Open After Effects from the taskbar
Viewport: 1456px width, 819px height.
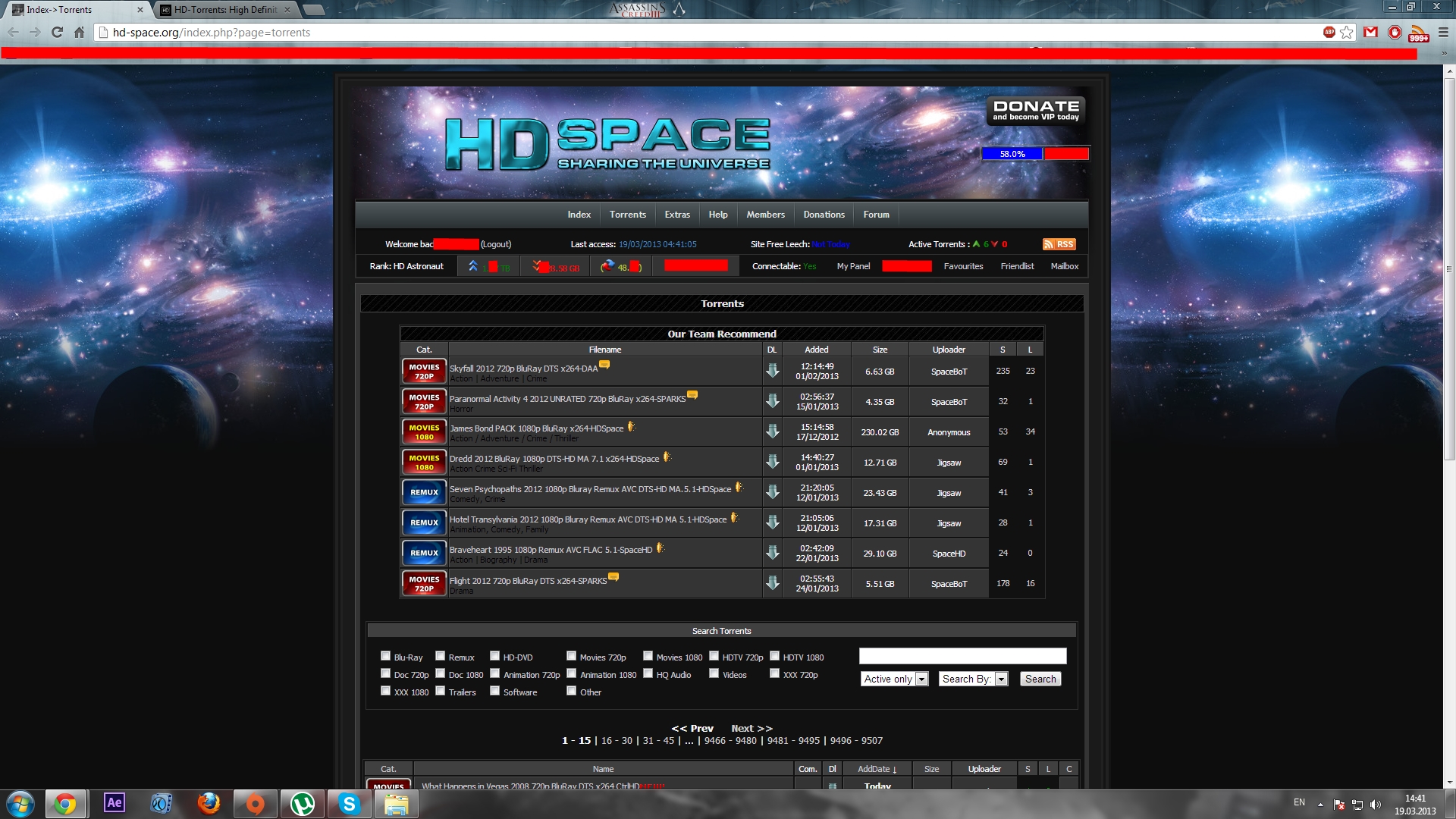click(x=114, y=803)
